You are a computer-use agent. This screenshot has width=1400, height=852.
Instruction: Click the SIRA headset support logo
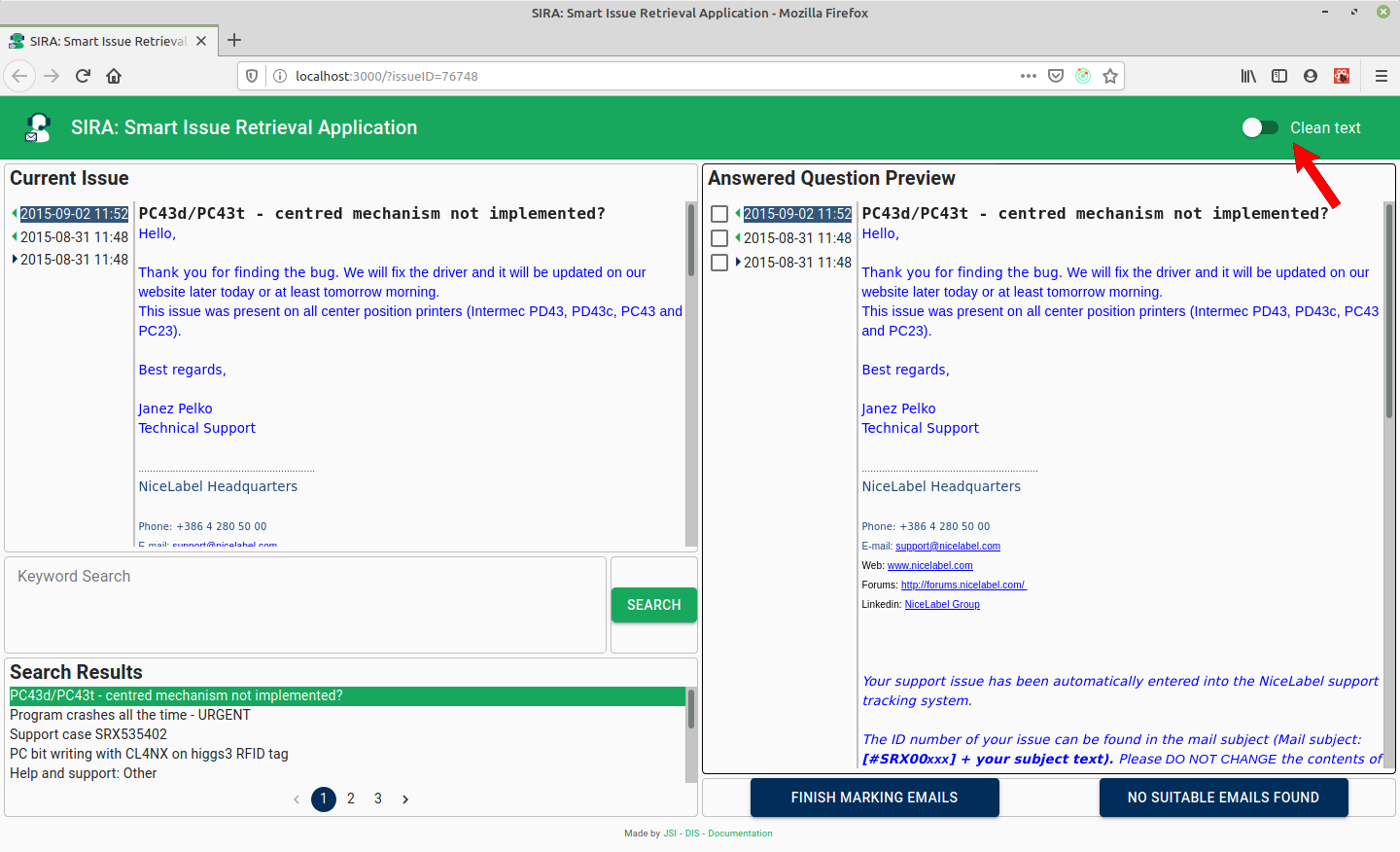[37, 126]
